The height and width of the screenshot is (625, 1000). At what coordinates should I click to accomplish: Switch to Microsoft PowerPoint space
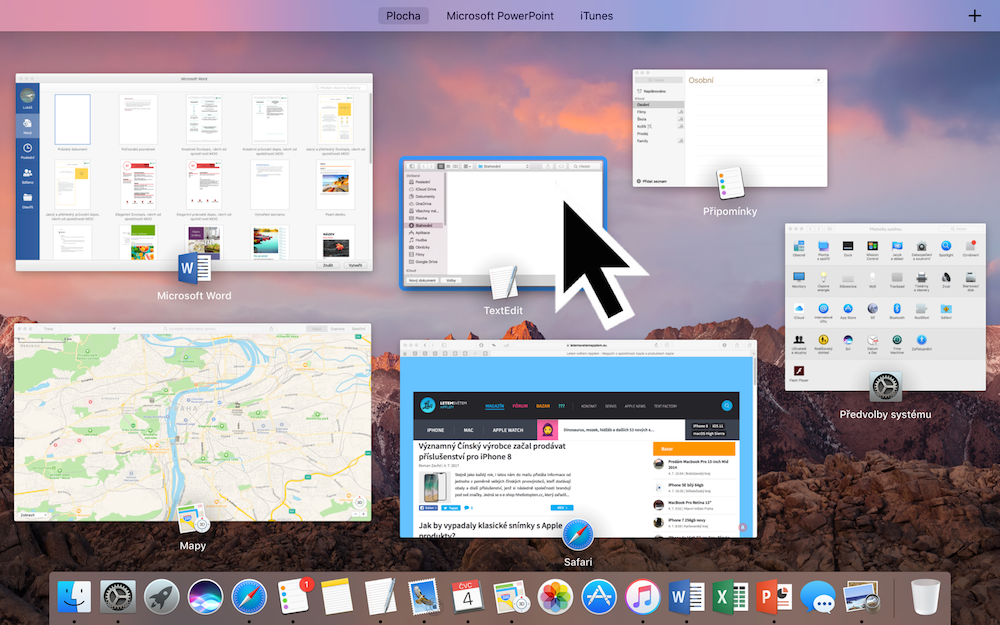tap(500, 15)
